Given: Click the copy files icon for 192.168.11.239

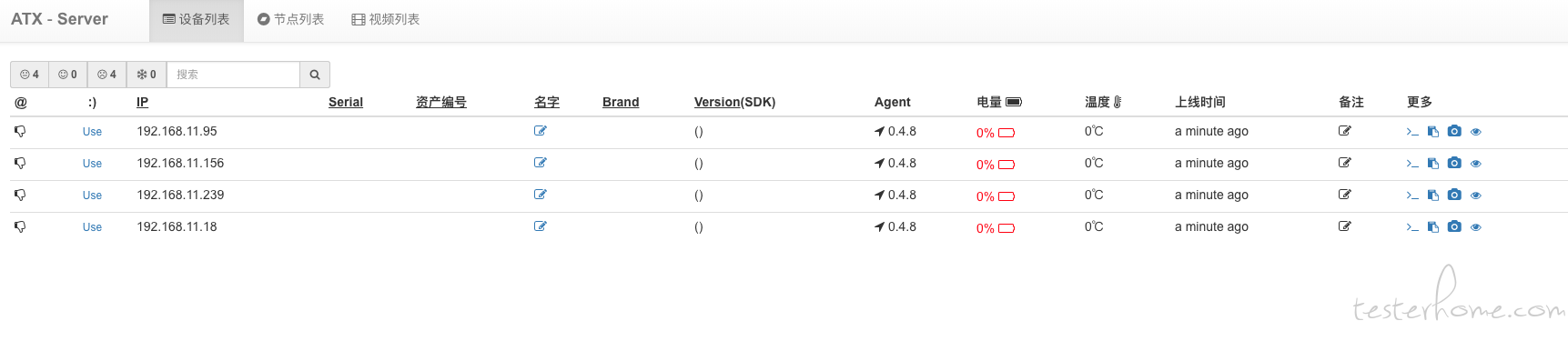Looking at the screenshot, I should 1433,196.
